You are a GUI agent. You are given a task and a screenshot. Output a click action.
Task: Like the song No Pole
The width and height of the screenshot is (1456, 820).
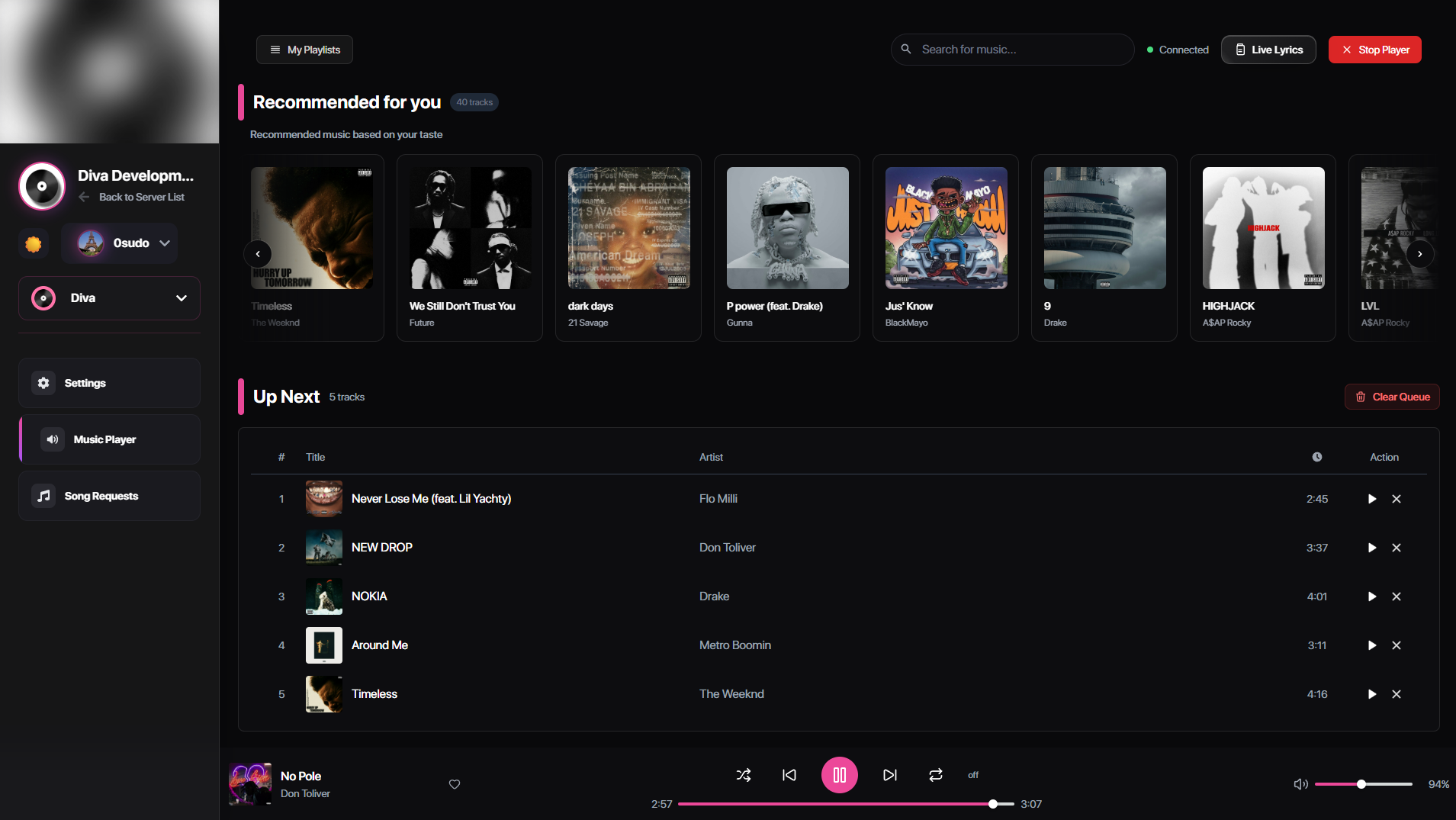point(455,784)
